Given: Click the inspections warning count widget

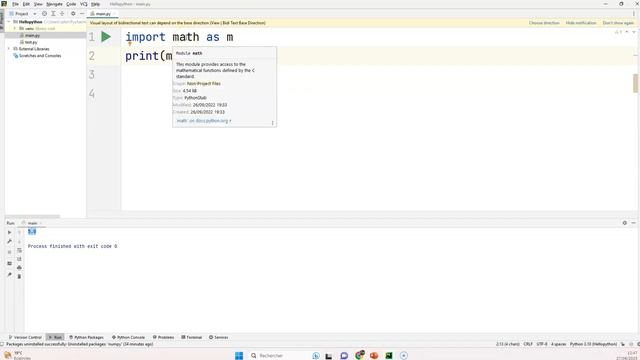Looking at the screenshot, I should click(x=618, y=31).
